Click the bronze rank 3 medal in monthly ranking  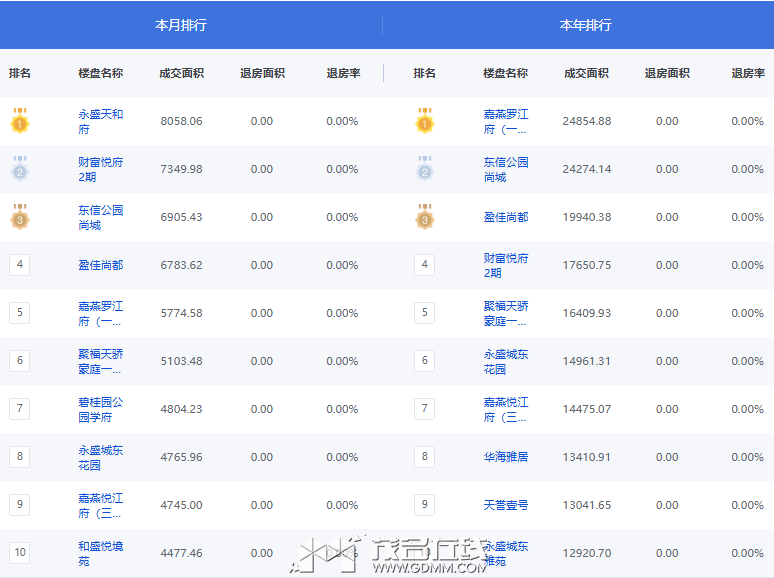19,217
